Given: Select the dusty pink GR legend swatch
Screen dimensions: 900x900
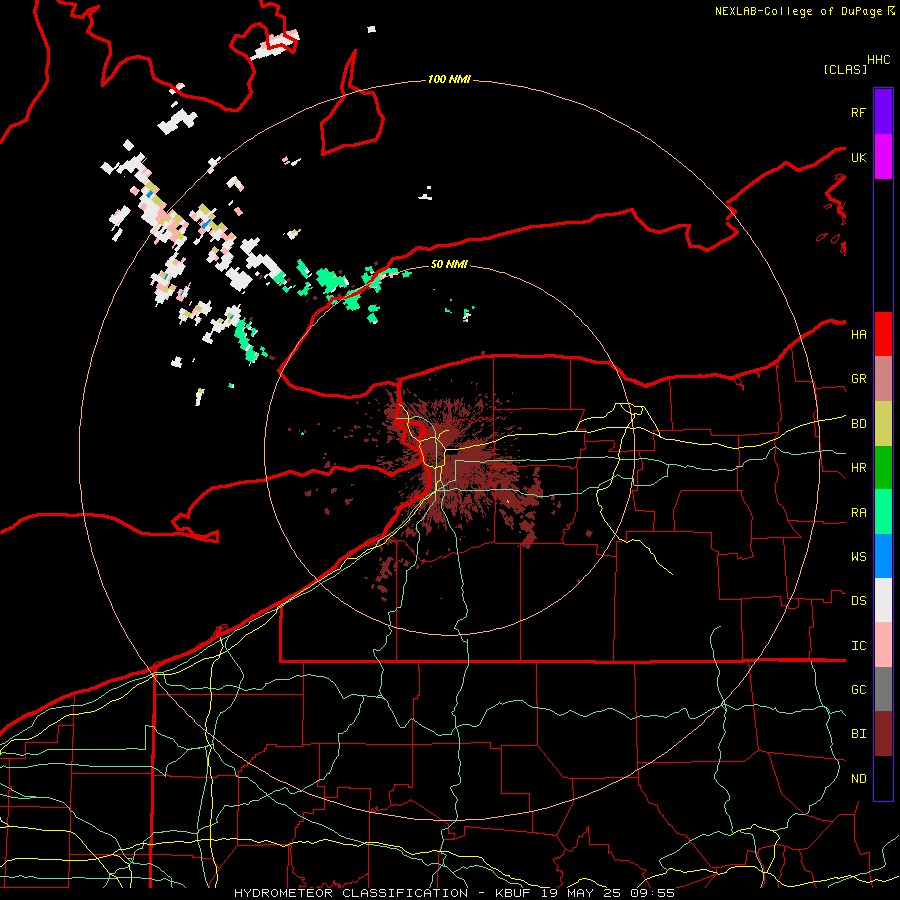Looking at the screenshot, I should click(x=883, y=379).
